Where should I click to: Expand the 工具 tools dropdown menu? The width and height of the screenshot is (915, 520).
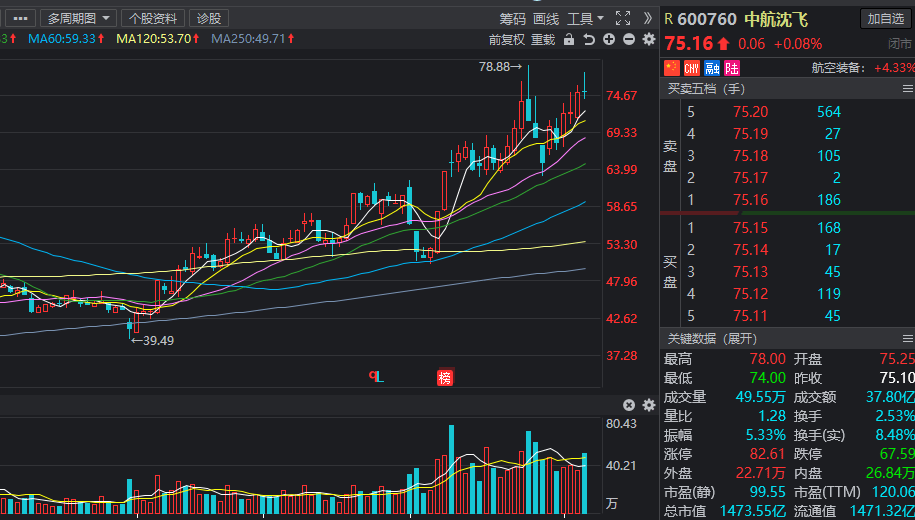(x=585, y=18)
